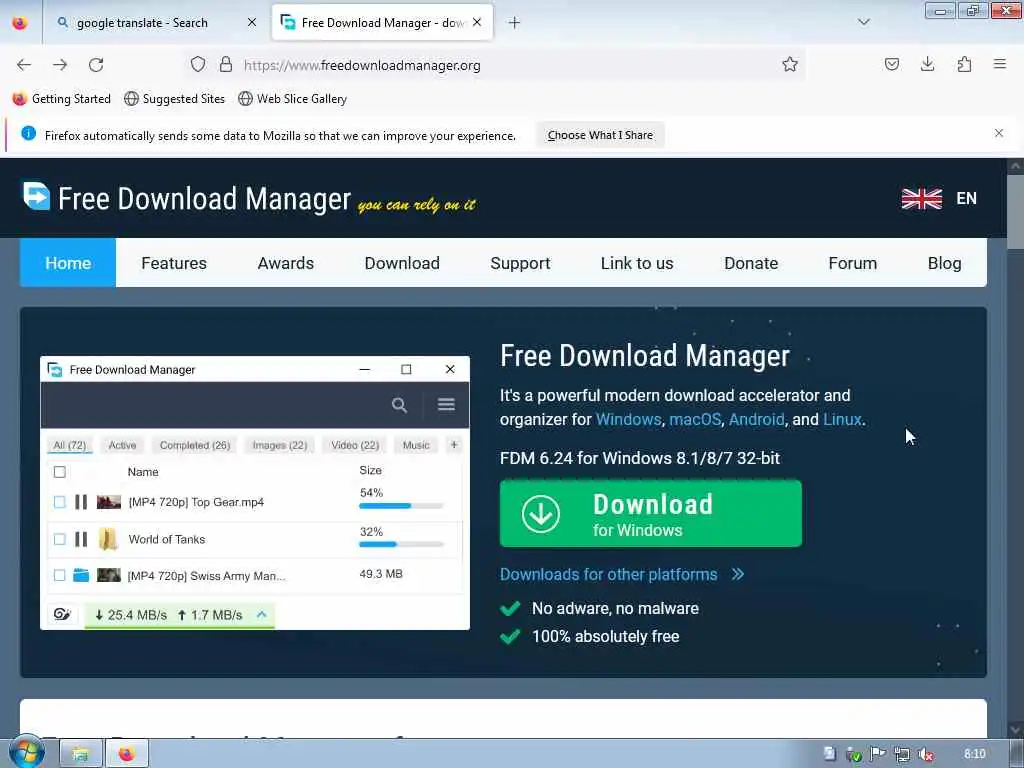The height and width of the screenshot is (768, 1024).
Task: Dismiss the Firefox data sharing notification
Action: 999,133
